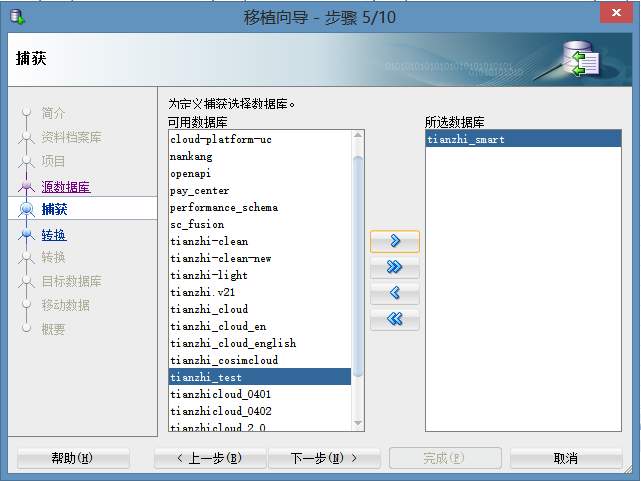The width and height of the screenshot is (641, 481).
Task: Select tianzhi_smart in chosen databases list
Action: click(523, 139)
